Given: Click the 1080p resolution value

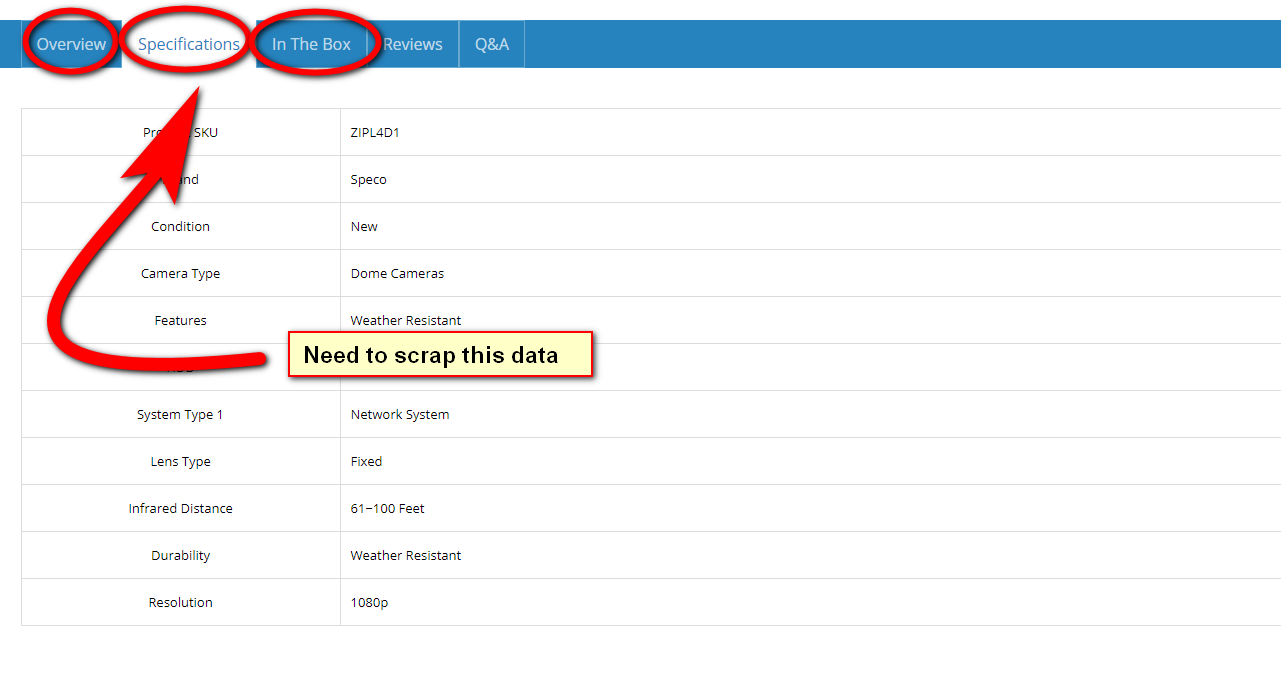Looking at the screenshot, I should [367, 603].
